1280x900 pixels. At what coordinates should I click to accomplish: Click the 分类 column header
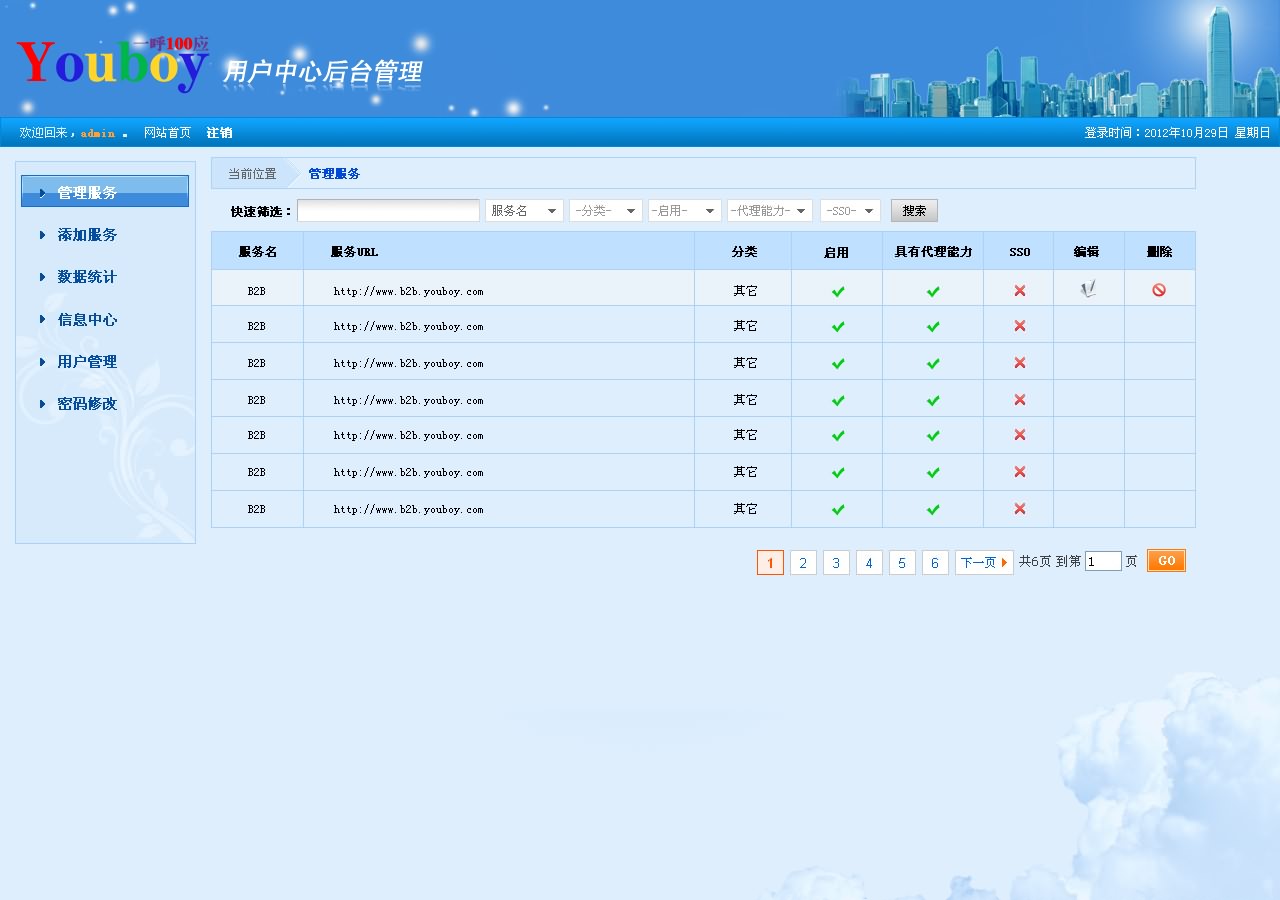(x=744, y=252)
